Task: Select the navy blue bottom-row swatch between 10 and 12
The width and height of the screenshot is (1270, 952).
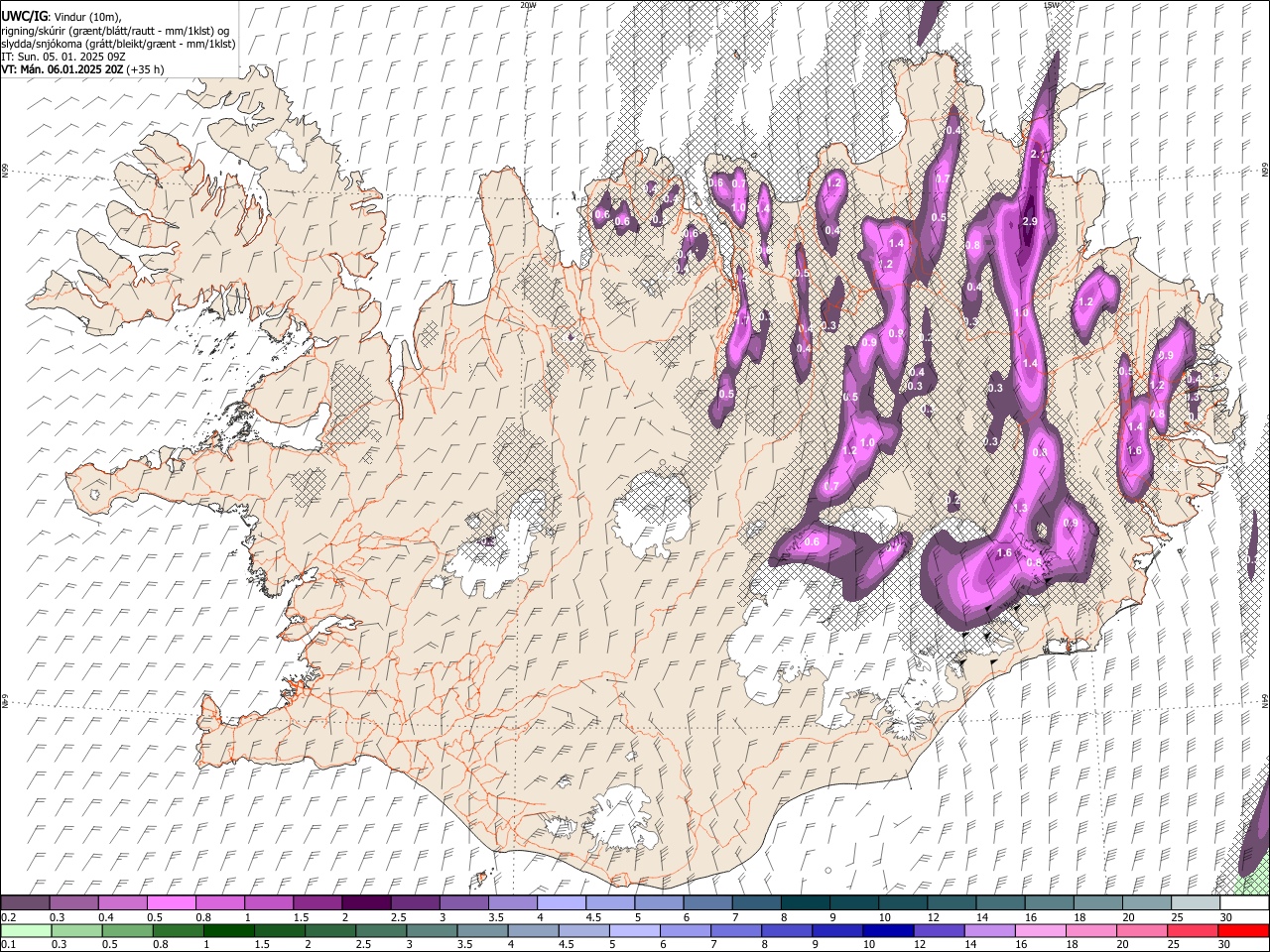Action: 887,930
